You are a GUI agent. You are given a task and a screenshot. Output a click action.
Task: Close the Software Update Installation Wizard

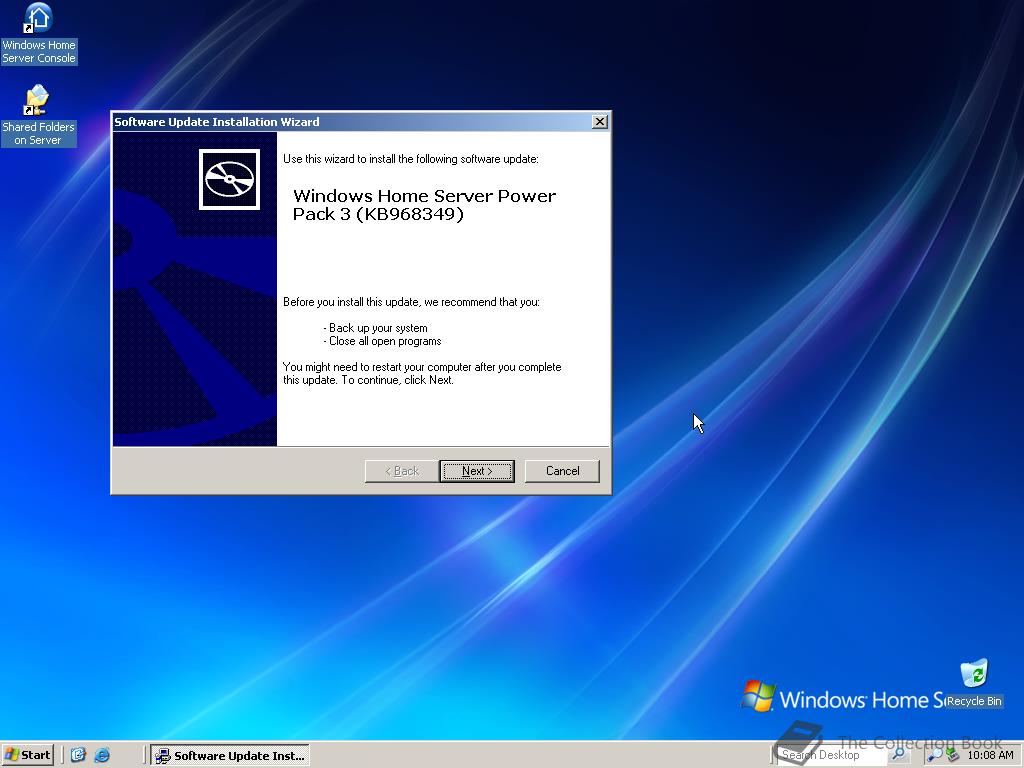[600, 121]
